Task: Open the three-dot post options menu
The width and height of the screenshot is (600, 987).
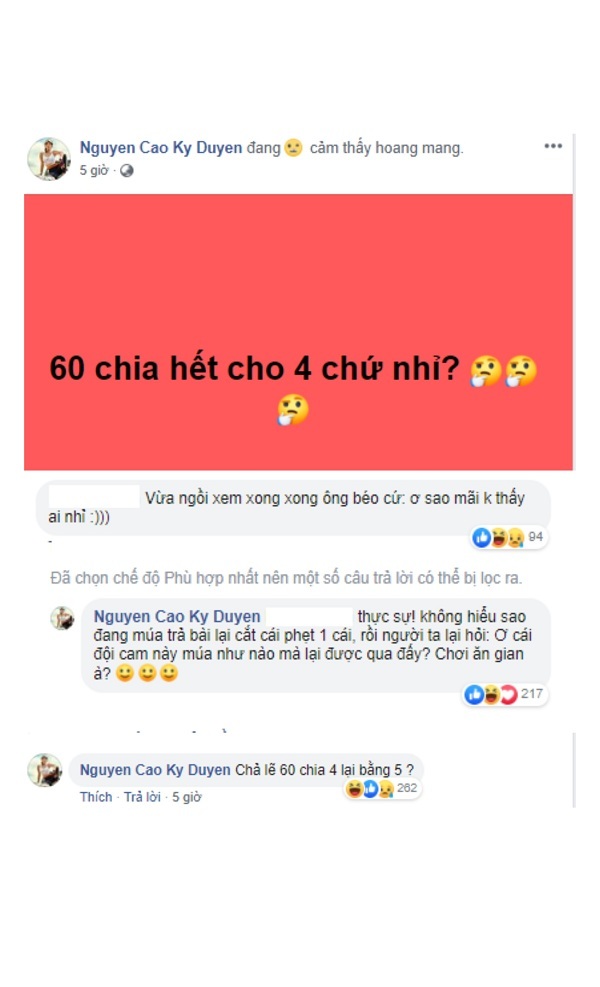Action: click(x=552, y=146)
